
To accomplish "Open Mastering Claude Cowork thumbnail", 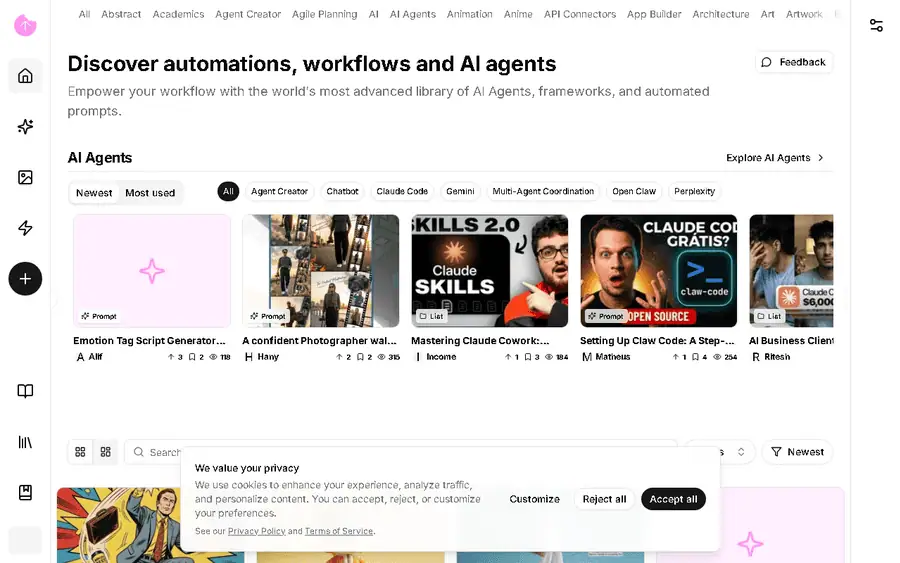I will 490,271.
